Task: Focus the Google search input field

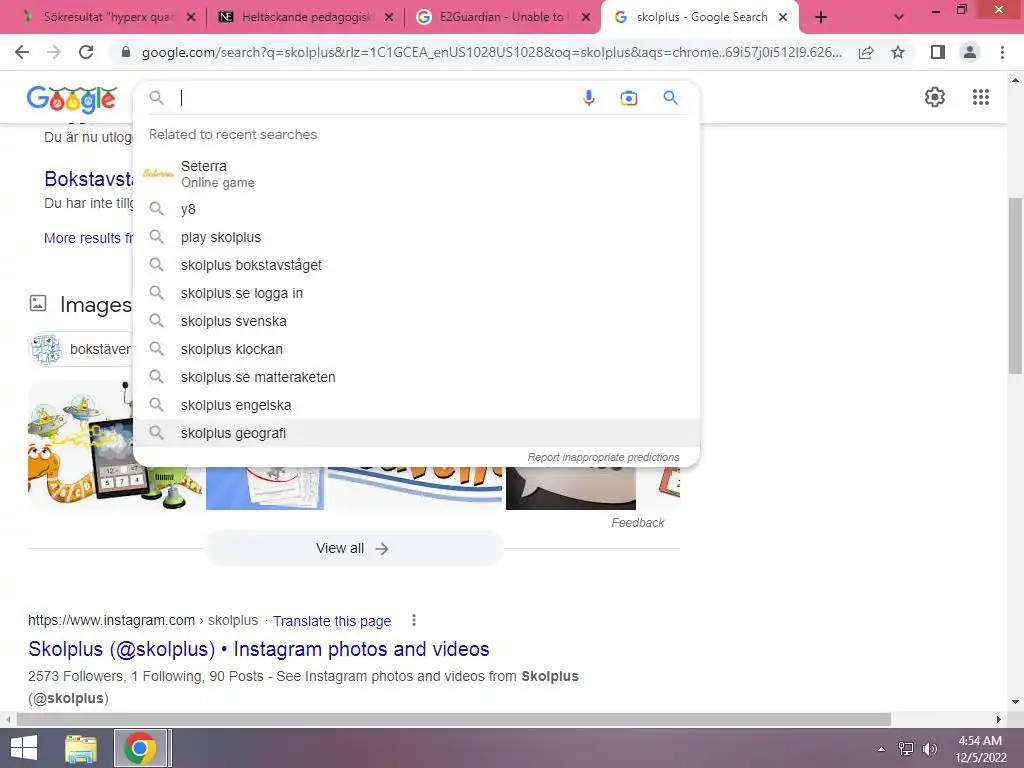Action: pyautogui.click(x=377, y=98)
